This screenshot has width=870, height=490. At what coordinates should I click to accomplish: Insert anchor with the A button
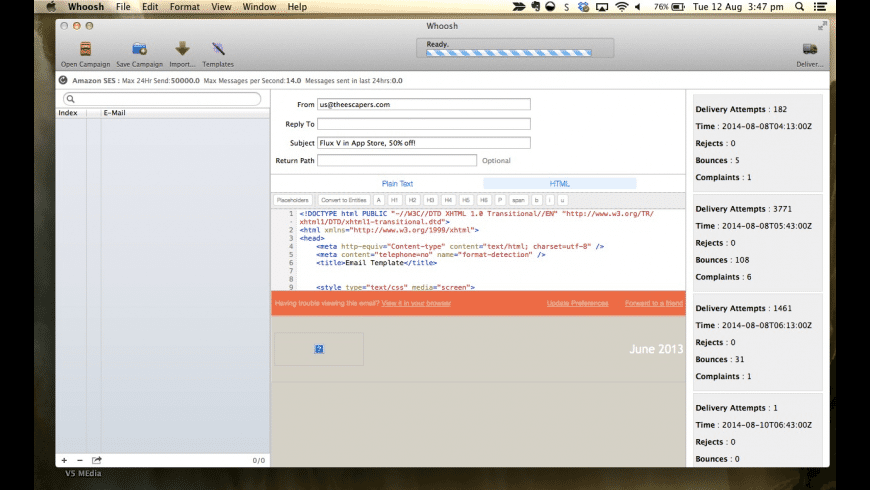(378, 200)
